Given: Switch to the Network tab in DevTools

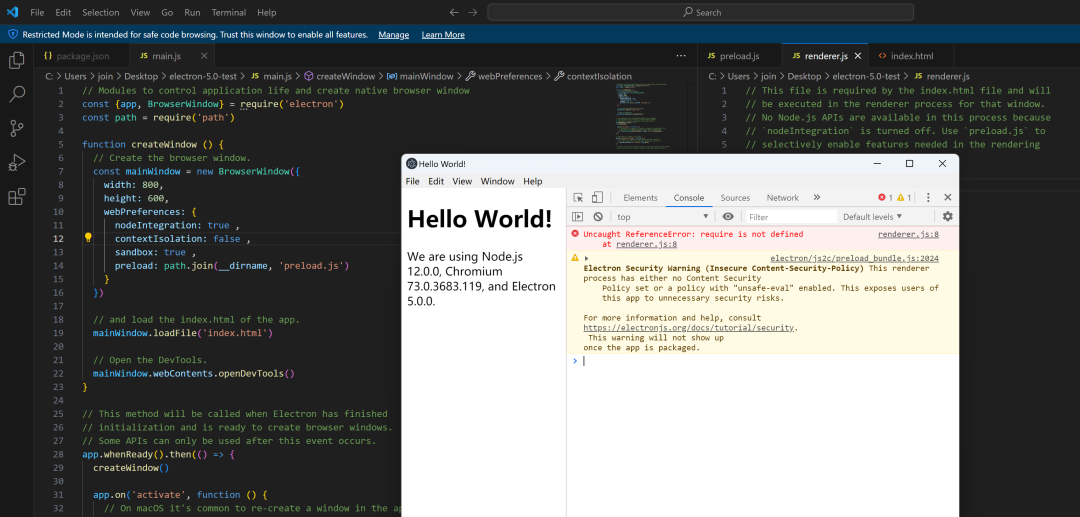Looking at the screenshot, I should pos(782,198).
